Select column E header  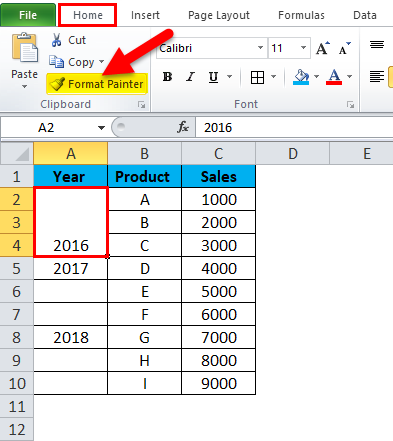pyautogui.click(x=361, y=154)
